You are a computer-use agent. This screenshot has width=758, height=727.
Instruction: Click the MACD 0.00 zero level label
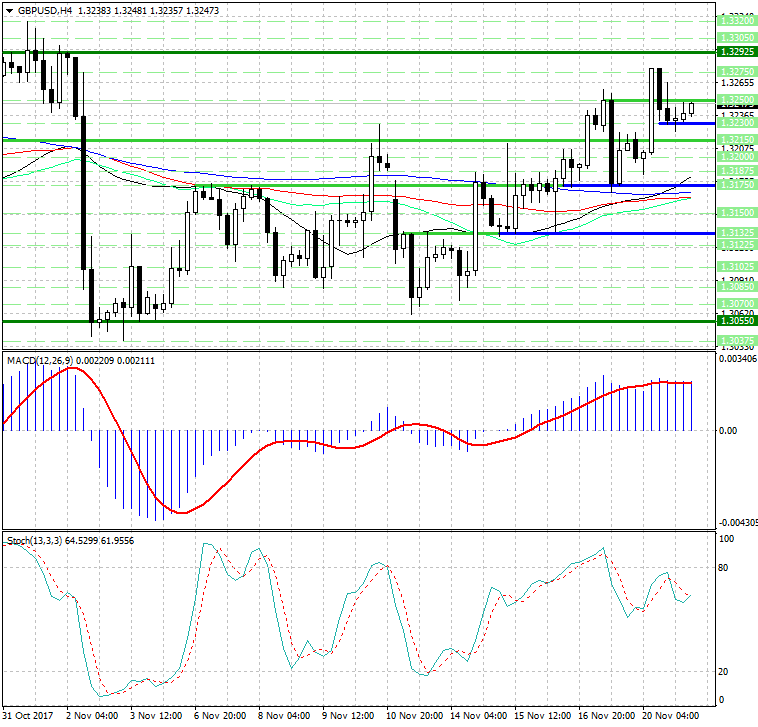[728, 431]
